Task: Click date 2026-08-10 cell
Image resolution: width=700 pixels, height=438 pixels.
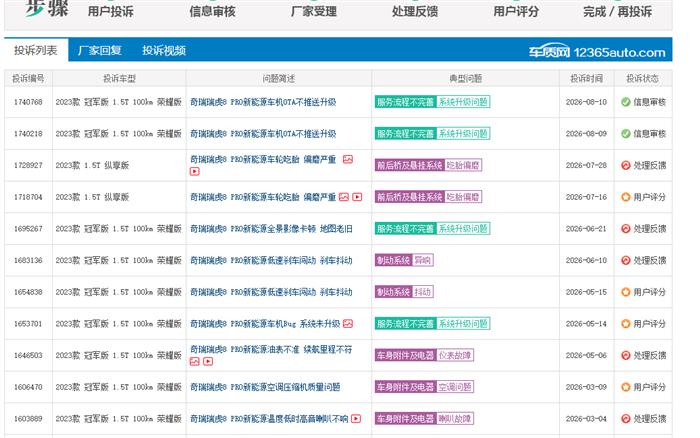Action: point(586,102)
